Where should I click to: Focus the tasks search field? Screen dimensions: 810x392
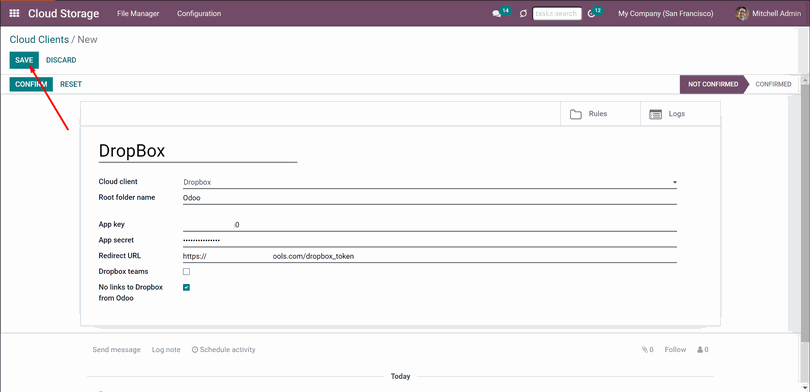click(x=557, y=13)
